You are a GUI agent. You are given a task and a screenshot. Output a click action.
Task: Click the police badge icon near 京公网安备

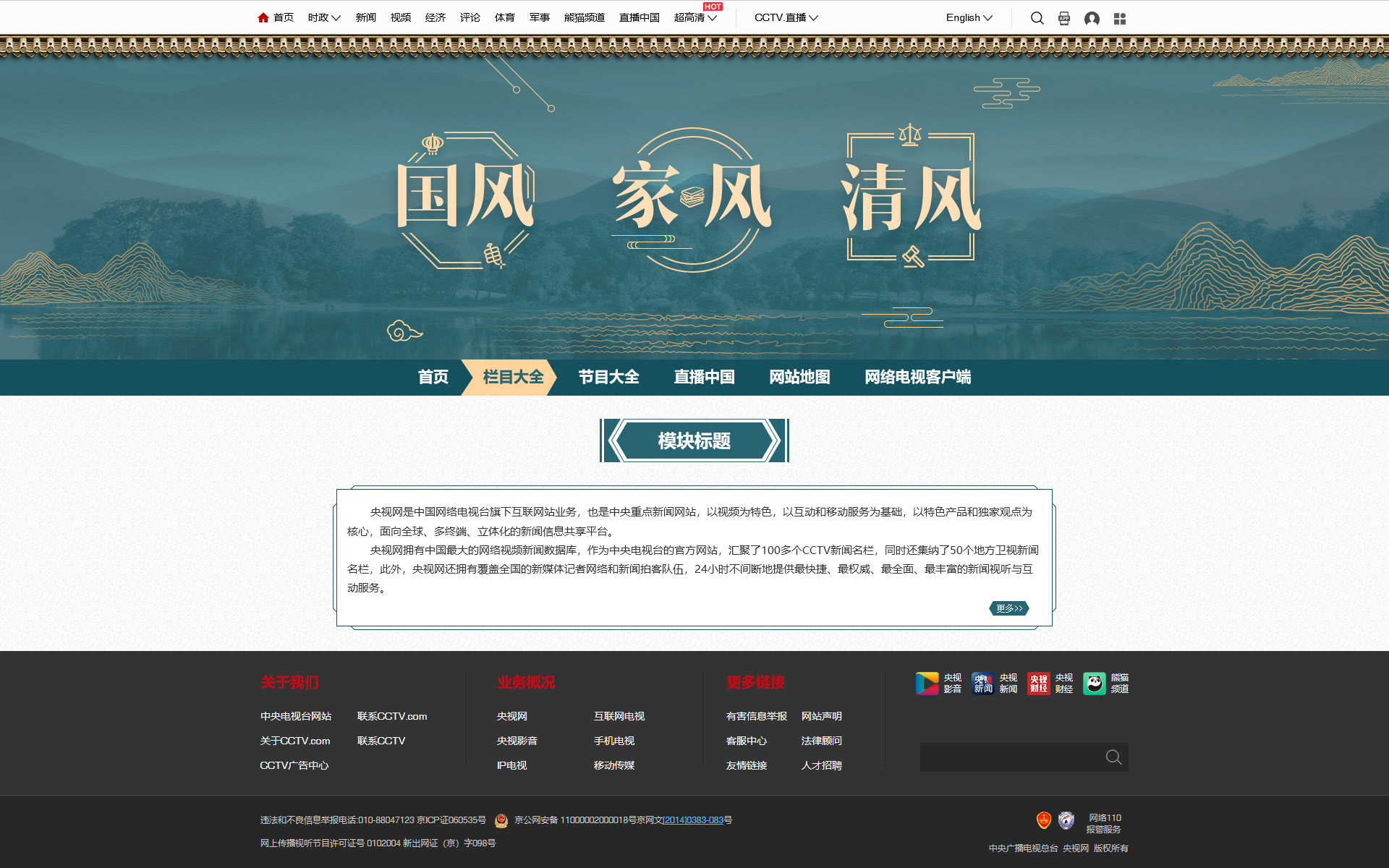501,820
